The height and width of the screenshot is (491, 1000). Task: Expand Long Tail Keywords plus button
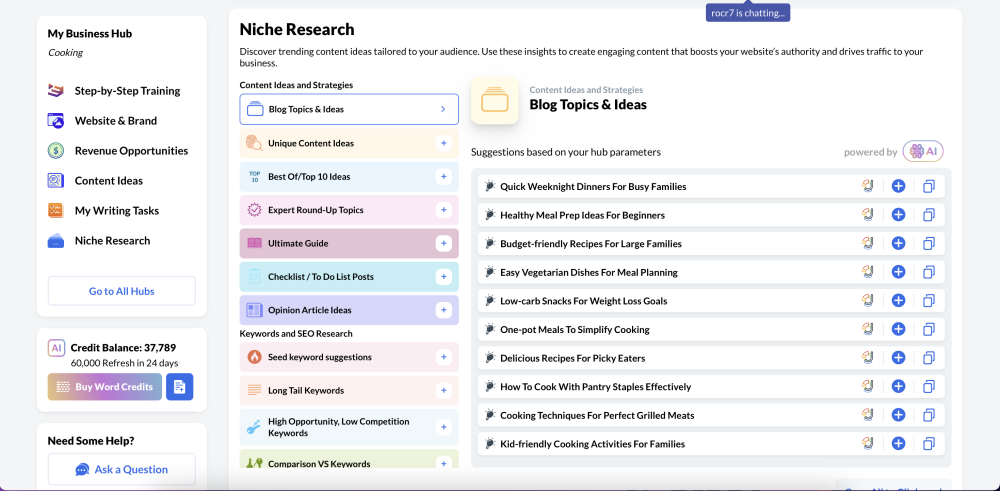(x=443, y=390)
